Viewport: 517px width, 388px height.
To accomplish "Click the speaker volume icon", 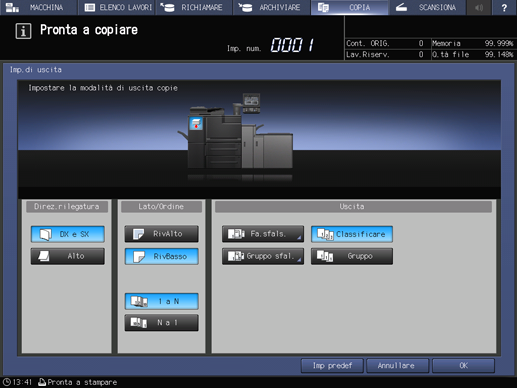I will point(479,7).
